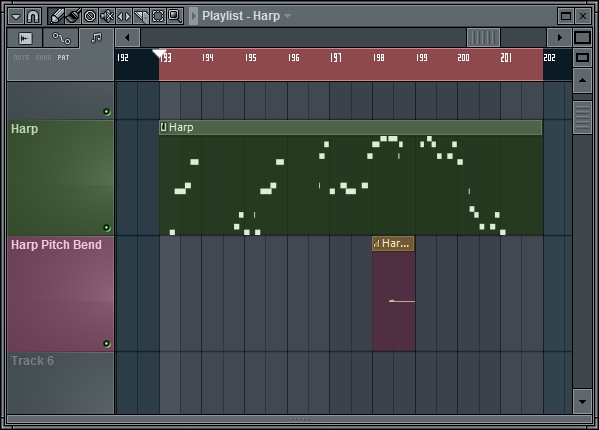The height and width of the screenshot is (430, 599).
Task: Switch to the automation clips tab
Action: [x=61, y=38]
